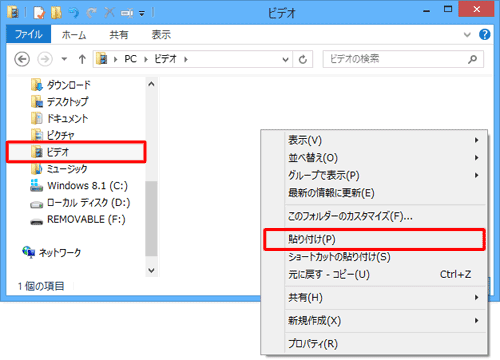500x360 pixels.
Task: Open the 共有(H) submenu in context menu
Action: tap(374, 297)
